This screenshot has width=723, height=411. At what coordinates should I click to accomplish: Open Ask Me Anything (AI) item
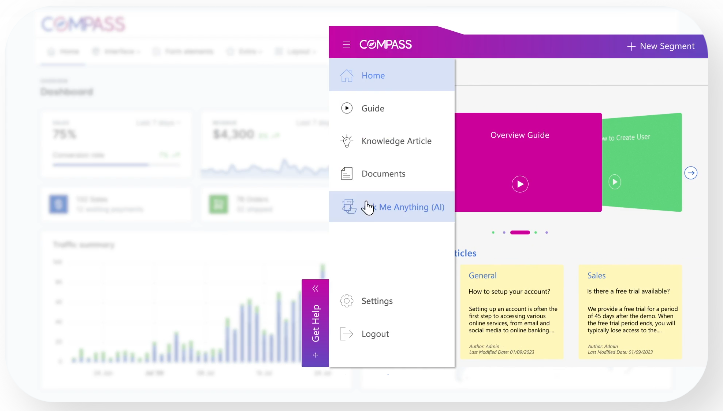[x=392, y=207]
